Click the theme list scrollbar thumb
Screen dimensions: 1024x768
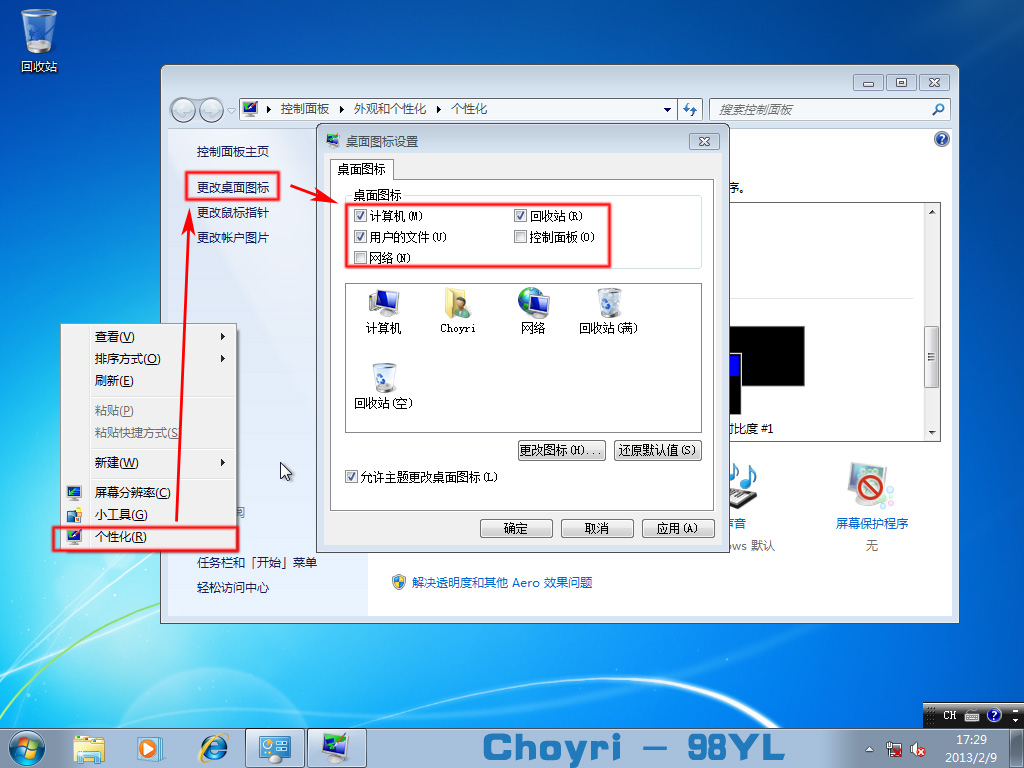[x=931, y=357]
